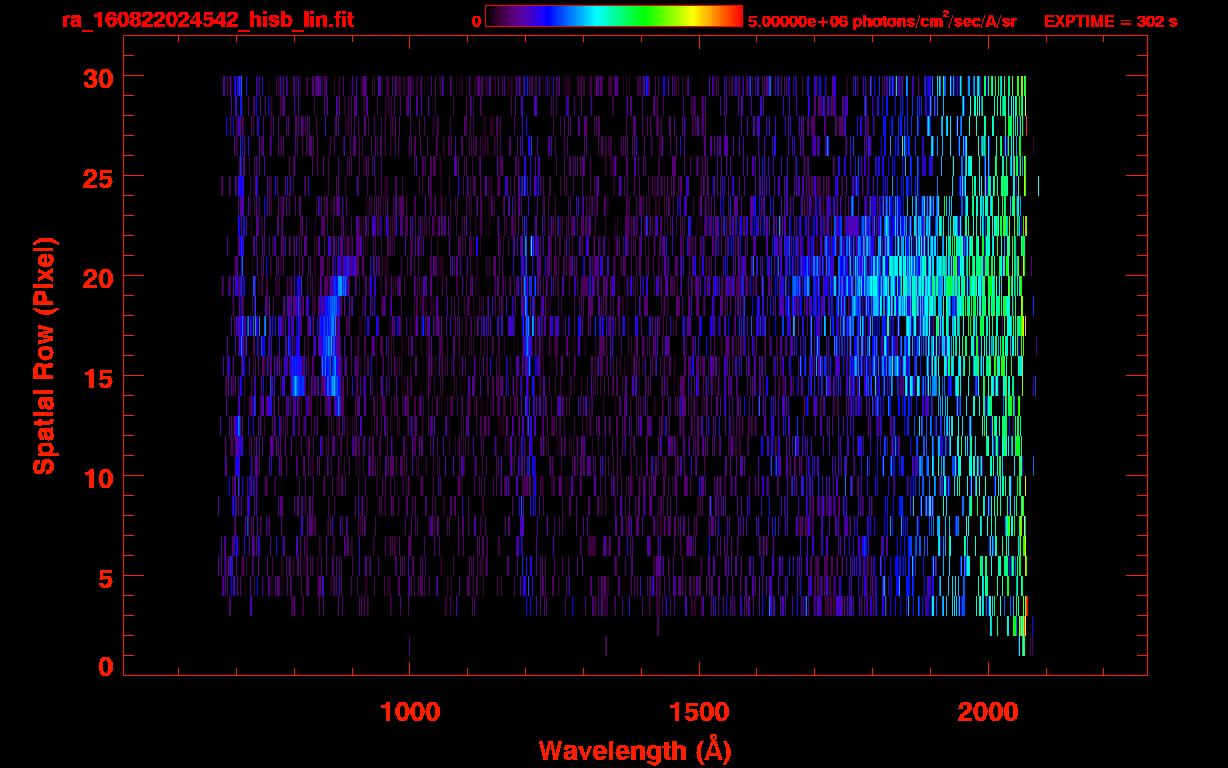The height and width of the screenshot is (768, 1228).
Task: Click the y-axis tick label 0
Action: (x=105, y=666)
